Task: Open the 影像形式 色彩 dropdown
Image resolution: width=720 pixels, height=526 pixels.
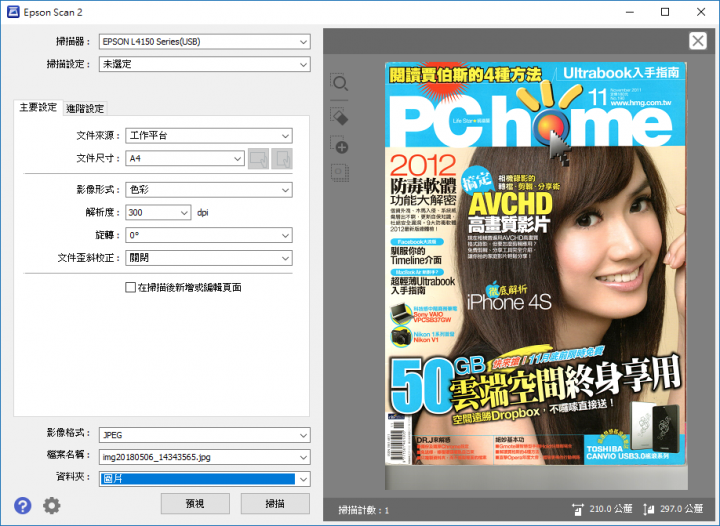Action: tap(208, 190)
